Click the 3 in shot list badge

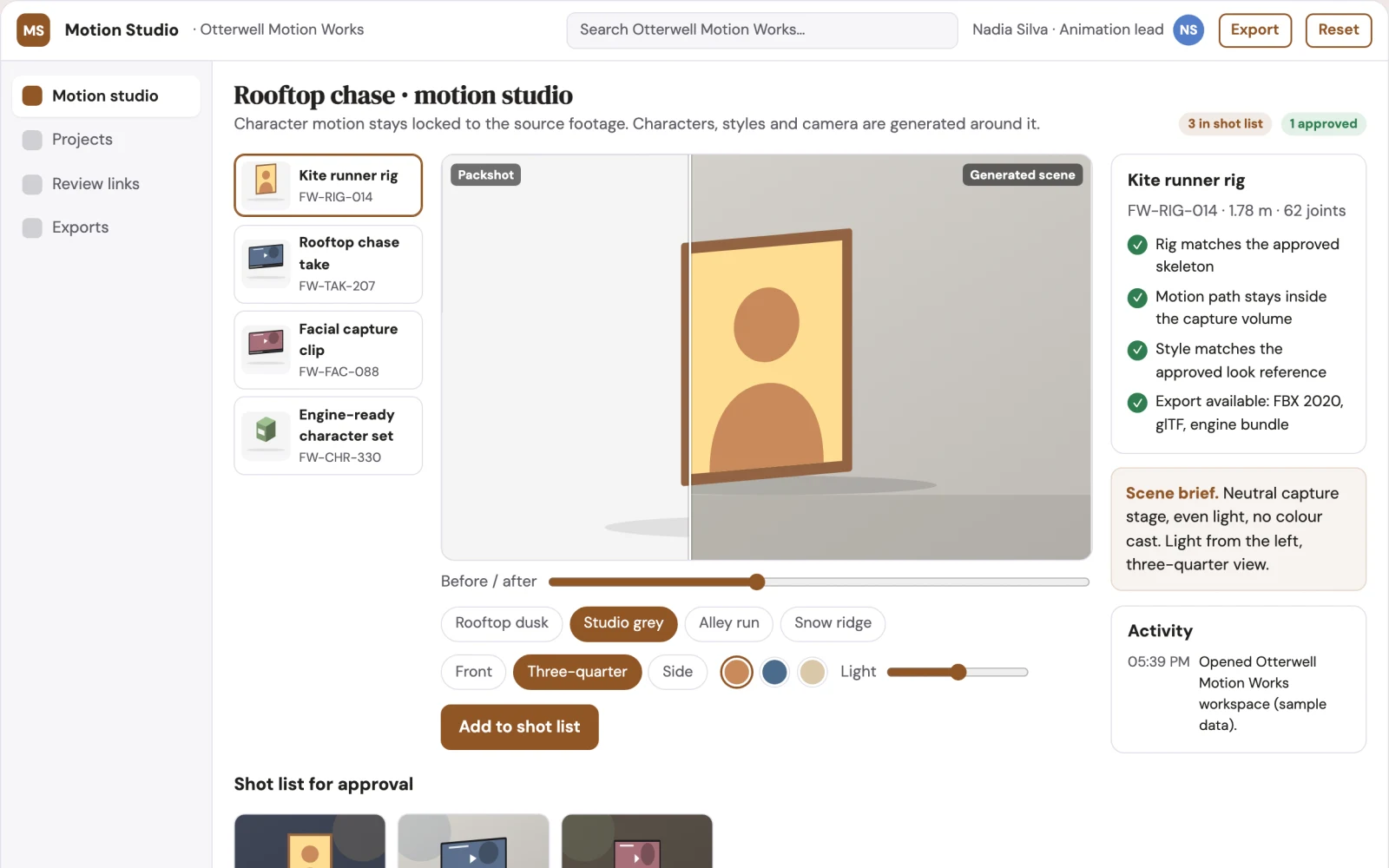click(1225, 124)
